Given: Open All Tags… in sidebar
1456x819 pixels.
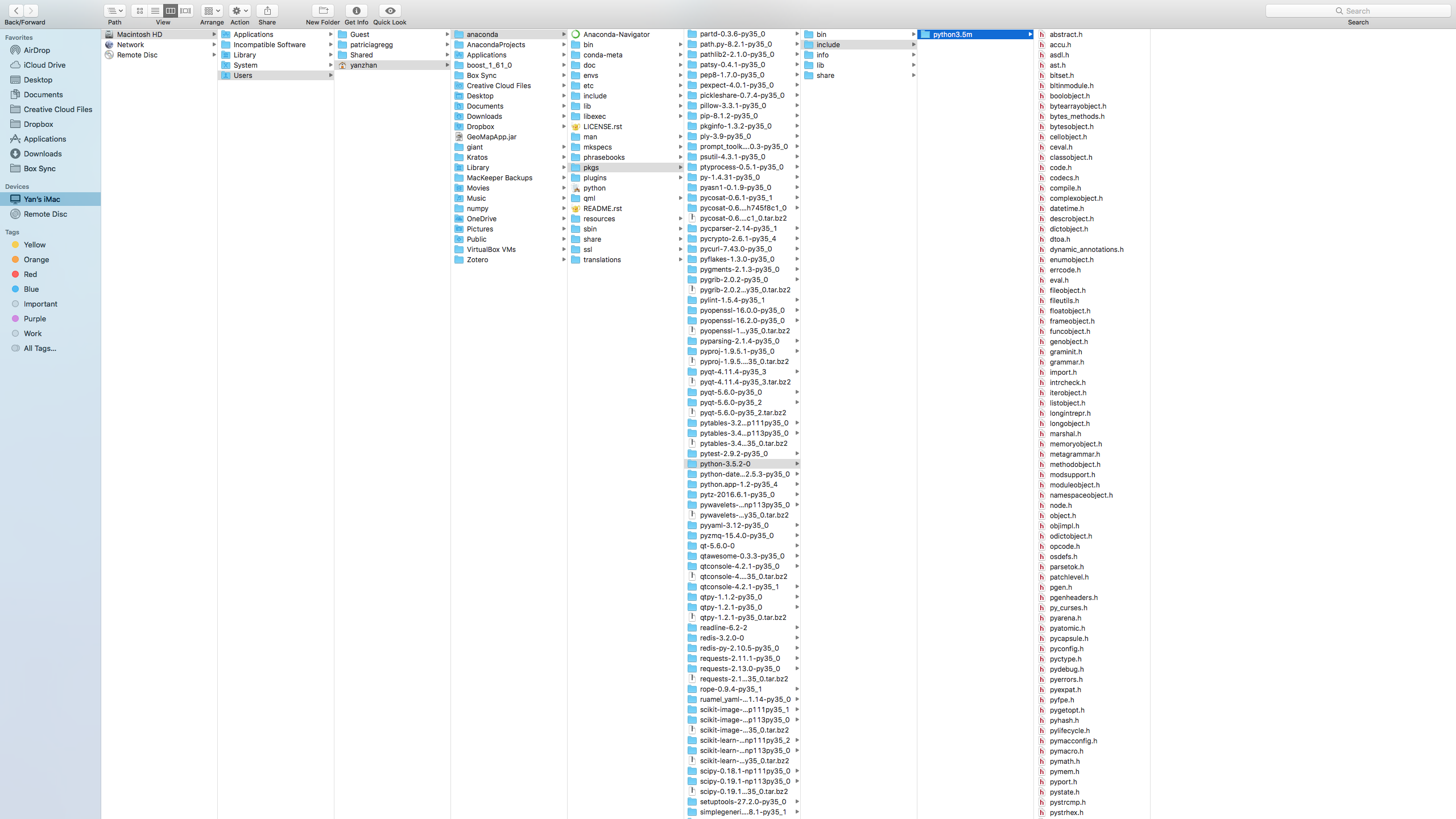Looking at the screenshot, I should point(50,348).
